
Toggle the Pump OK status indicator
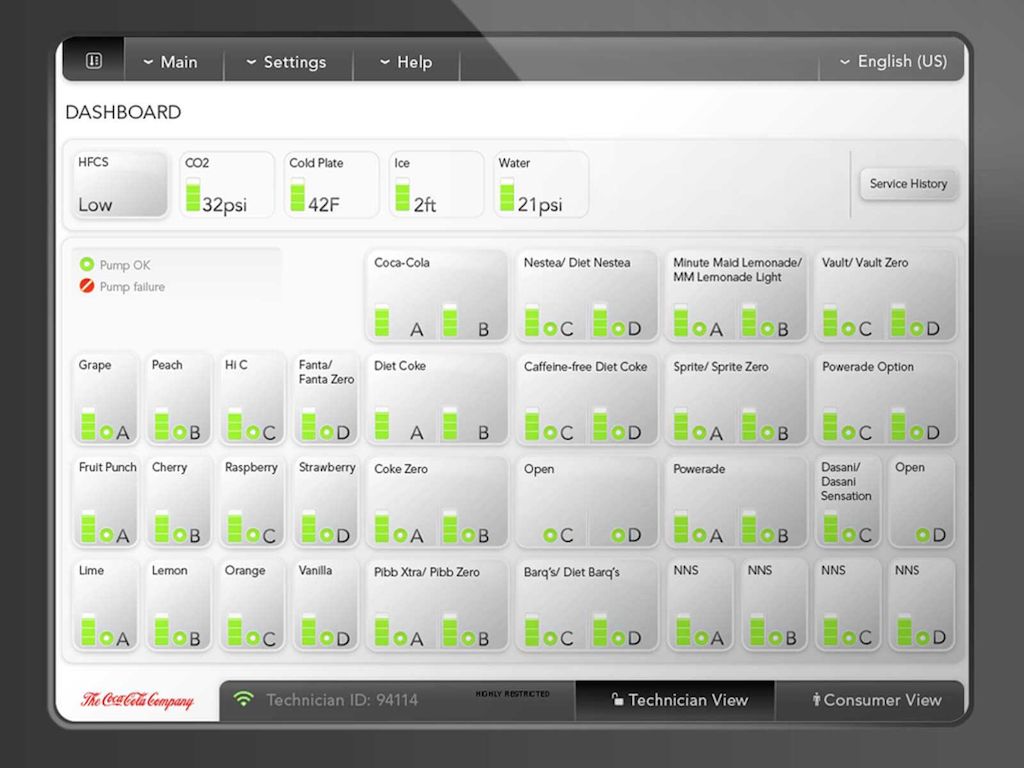point(84,265)
